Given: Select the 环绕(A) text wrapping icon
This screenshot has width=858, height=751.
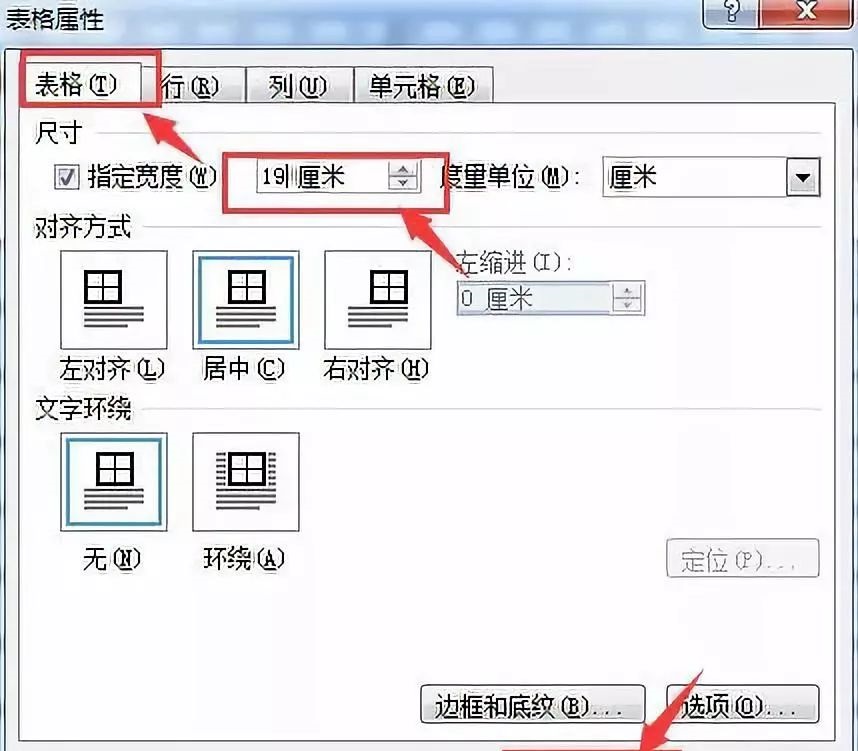Looking at the screenshot, I should 246,482.
